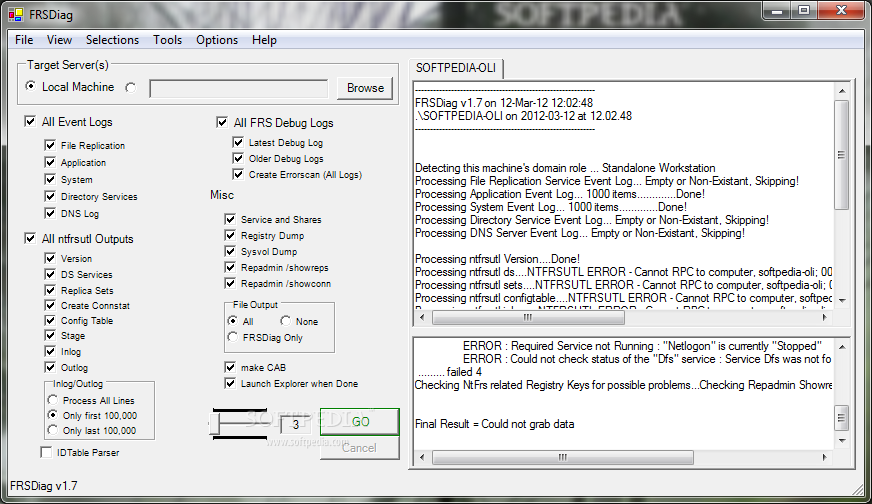This screenshot has width=872, height=504.
Task: Click the target server name input field
Action: [239, 88]
